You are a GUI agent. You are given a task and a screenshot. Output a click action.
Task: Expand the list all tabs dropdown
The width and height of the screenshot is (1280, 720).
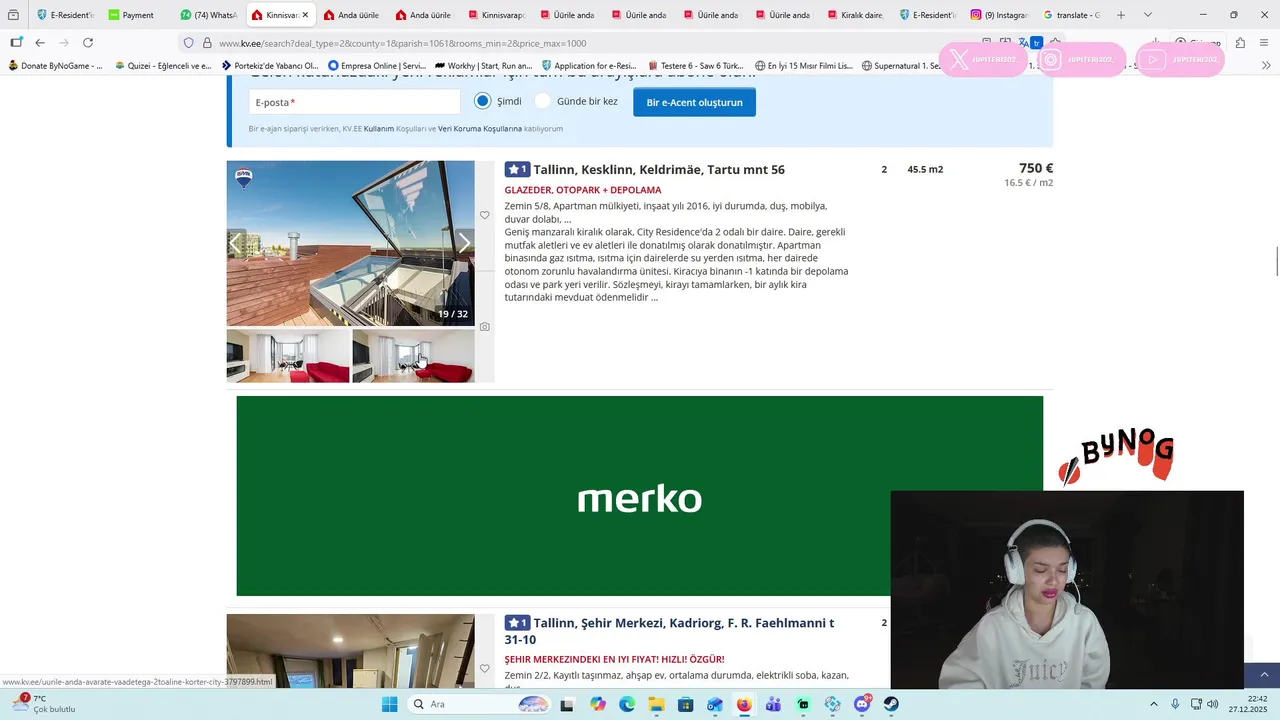[1147, 15]
